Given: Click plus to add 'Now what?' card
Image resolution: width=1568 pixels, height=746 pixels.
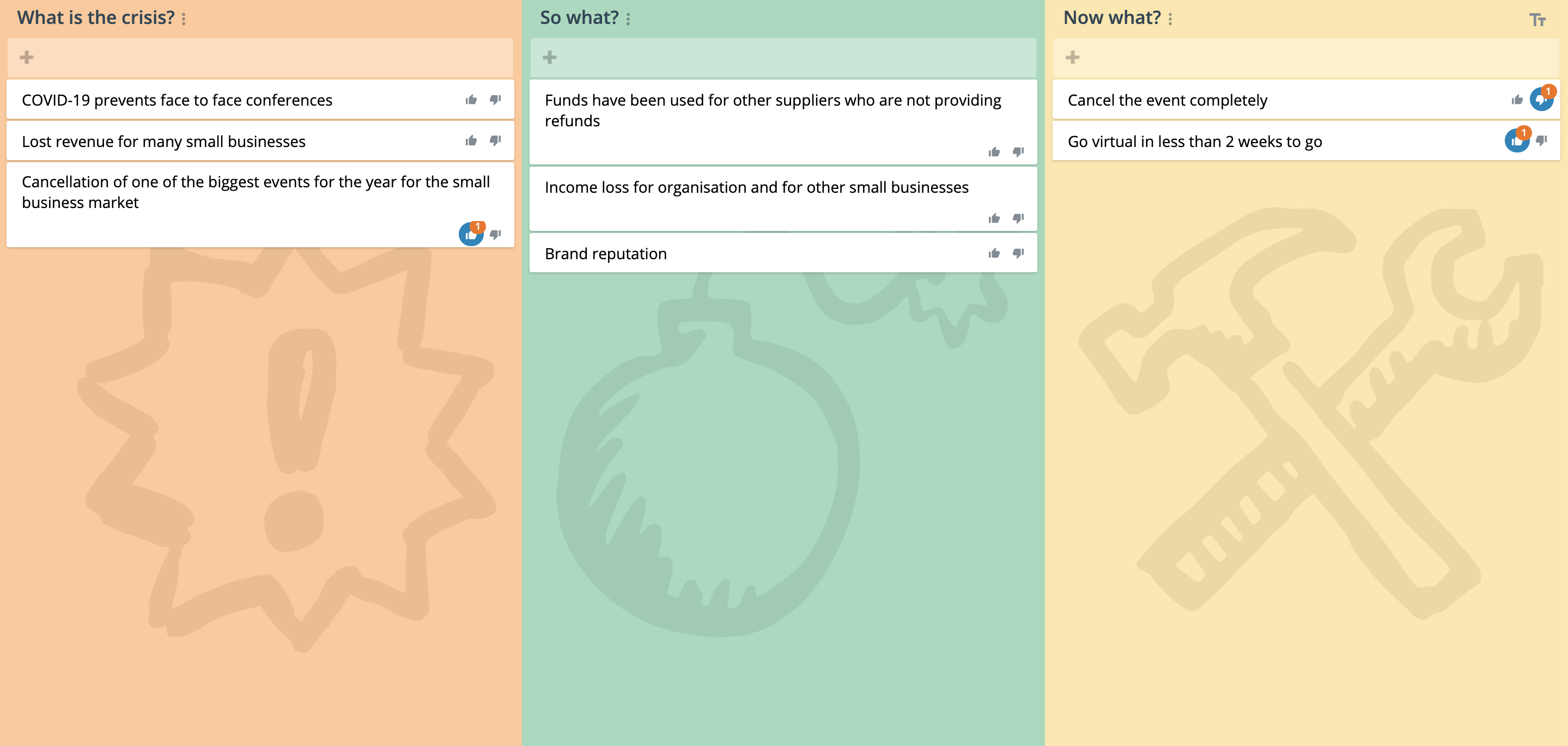Looking at the screenshot, I should pyautogui.click(x=1072, y=57).
